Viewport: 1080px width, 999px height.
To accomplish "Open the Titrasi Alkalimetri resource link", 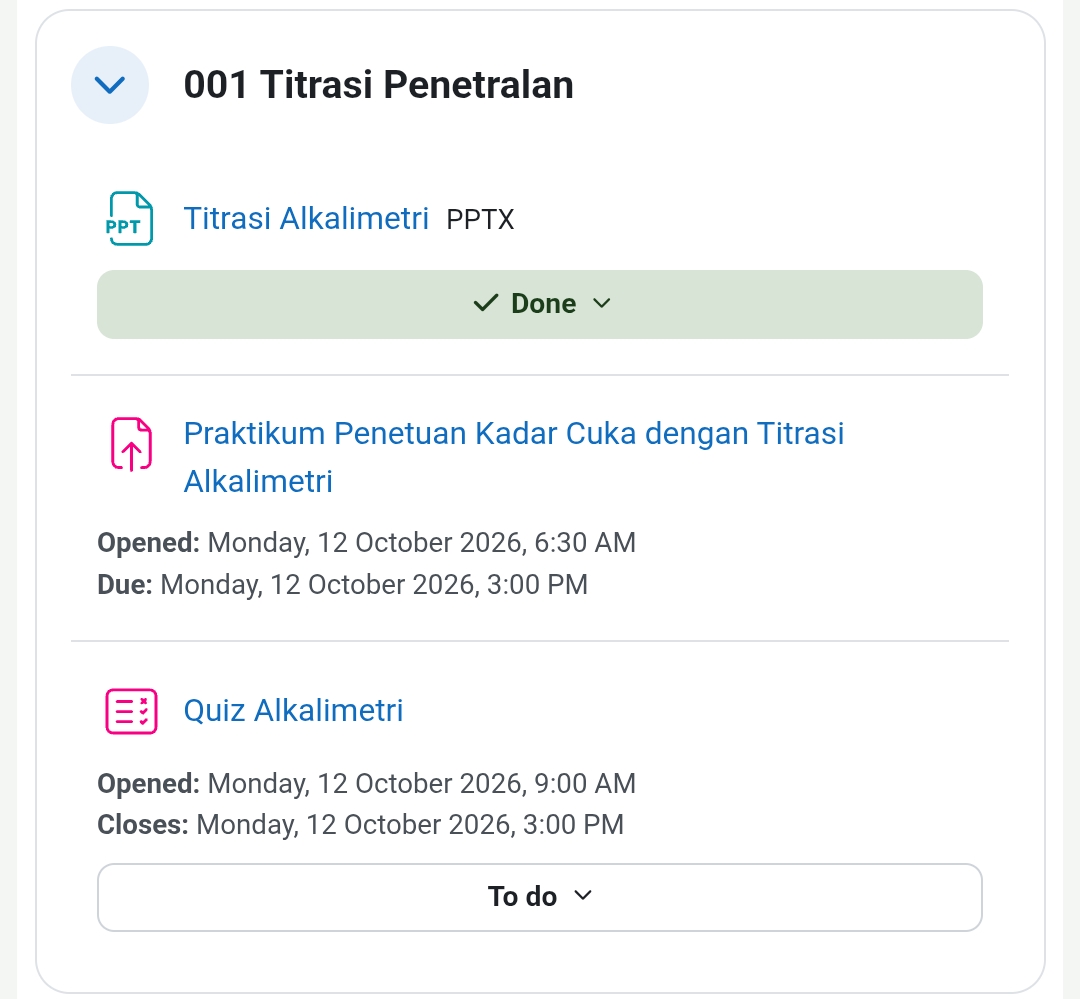I will click(306, 218).
